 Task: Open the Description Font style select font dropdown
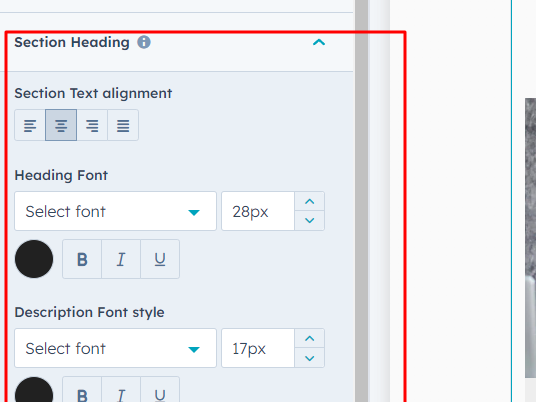point(116,348)
